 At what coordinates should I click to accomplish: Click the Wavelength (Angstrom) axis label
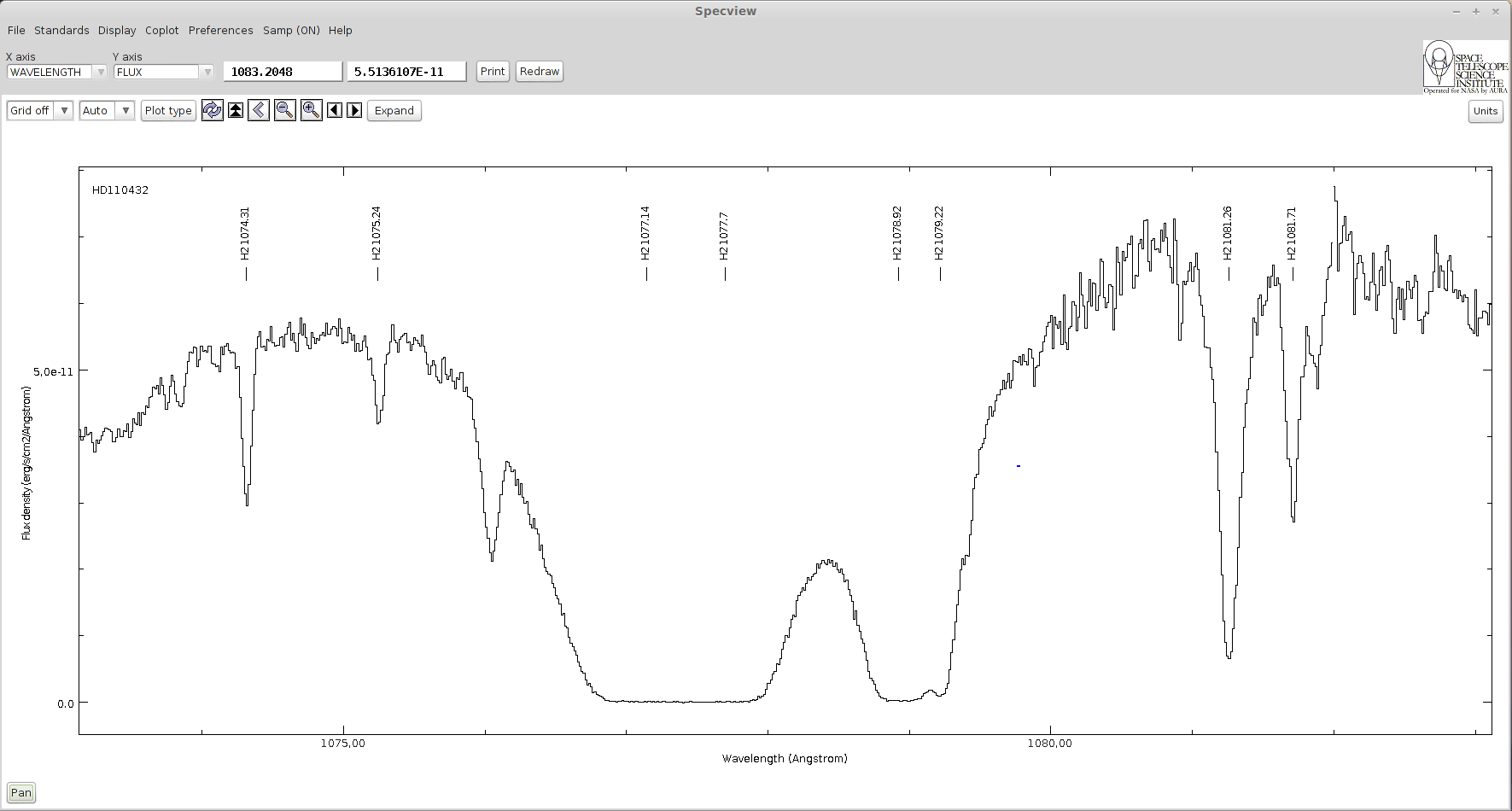pyautogui.click(x=785, y=759)
